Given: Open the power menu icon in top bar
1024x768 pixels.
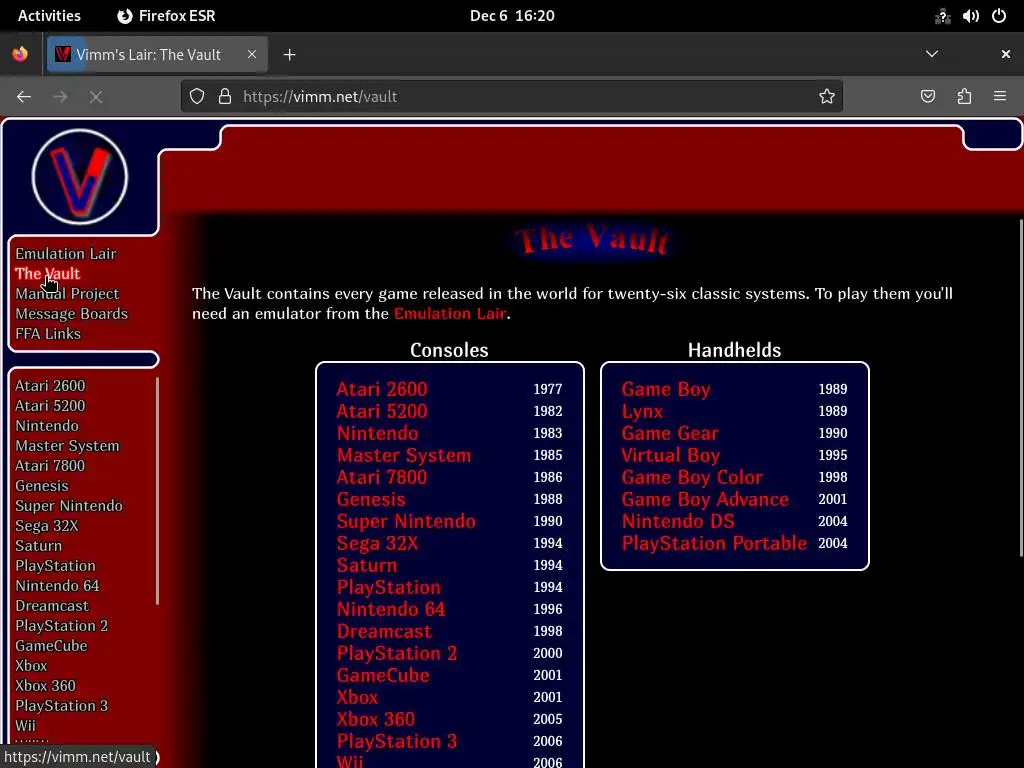Looking at the screenshot, I should 999,16.
